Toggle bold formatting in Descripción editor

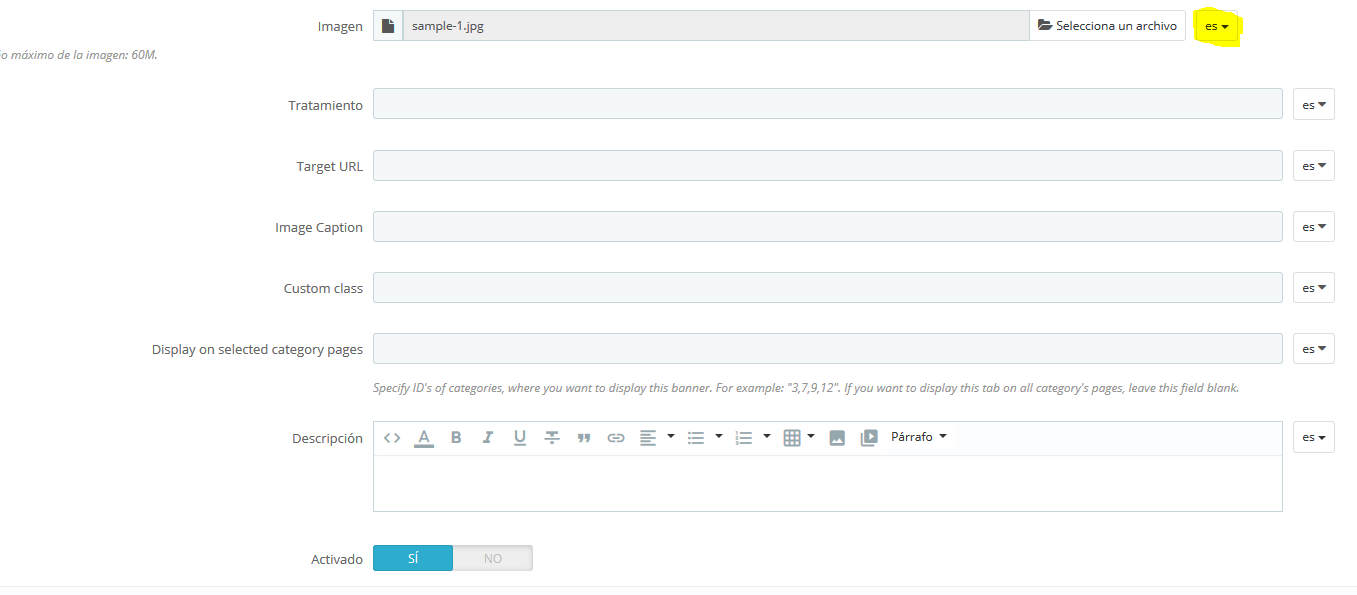coord(456,438)
